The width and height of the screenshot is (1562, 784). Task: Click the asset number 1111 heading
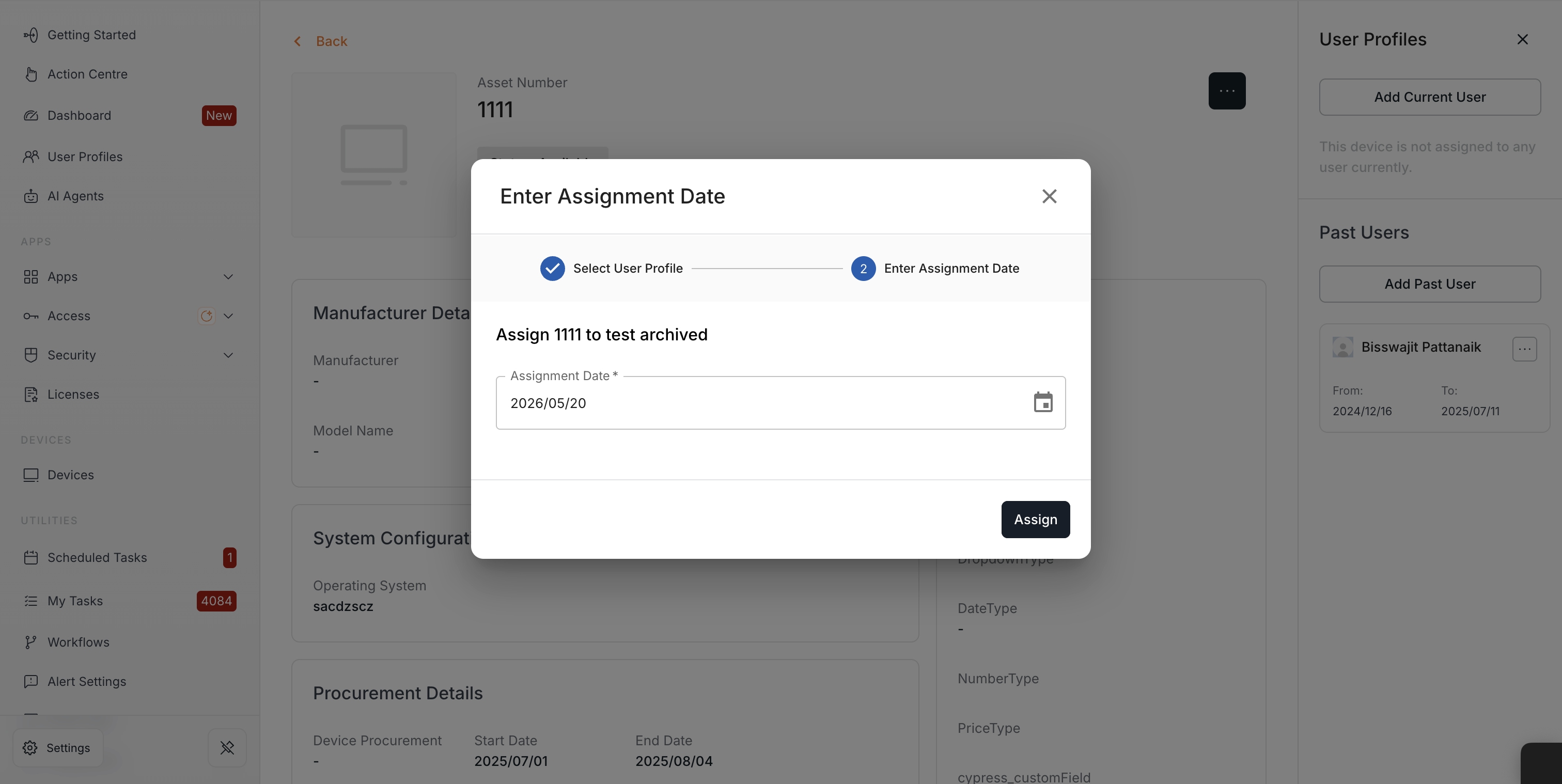tap(495, 109)
